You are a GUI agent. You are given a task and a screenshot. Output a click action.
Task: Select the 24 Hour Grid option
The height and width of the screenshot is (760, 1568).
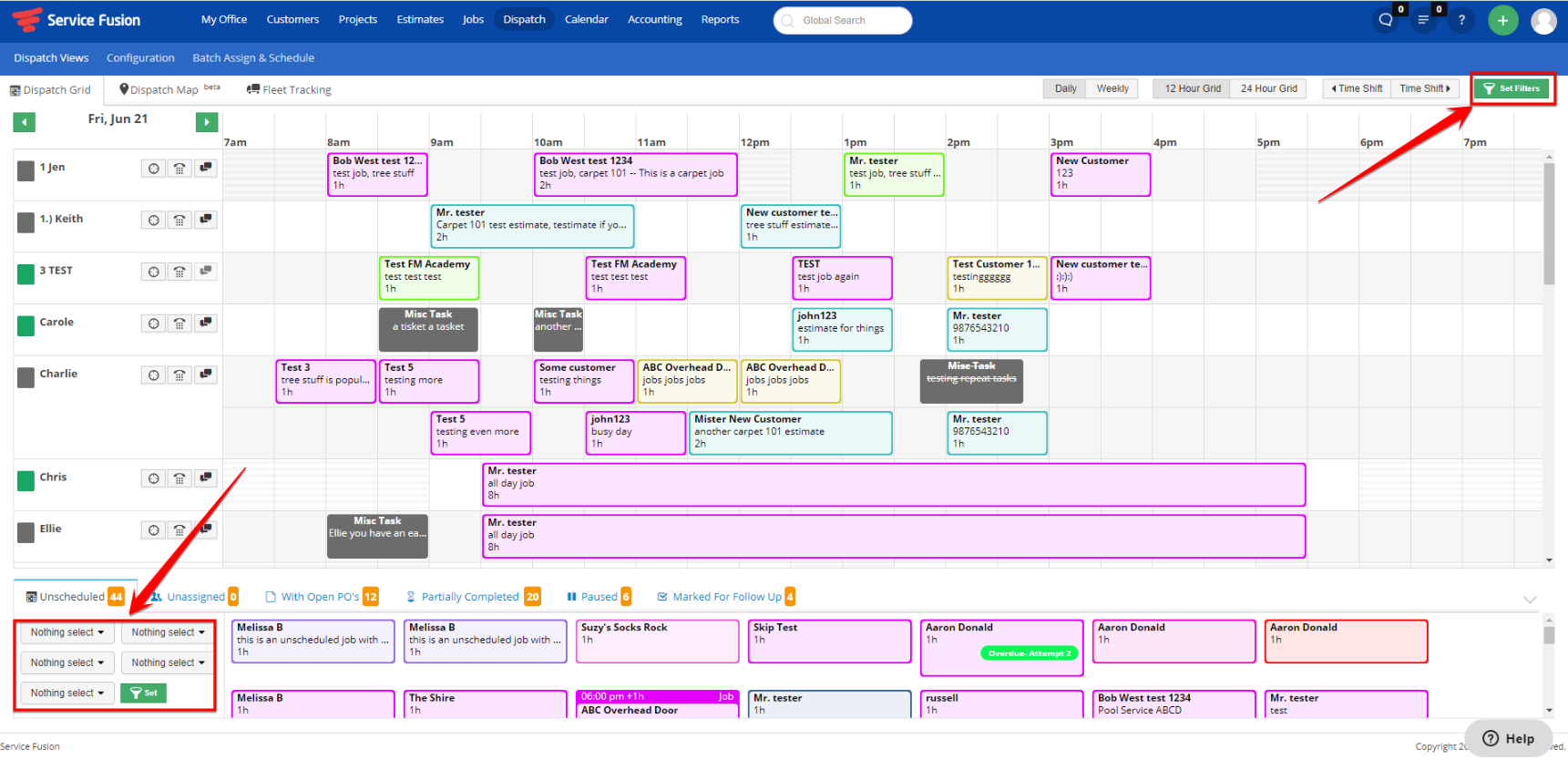coord(1268,88)
